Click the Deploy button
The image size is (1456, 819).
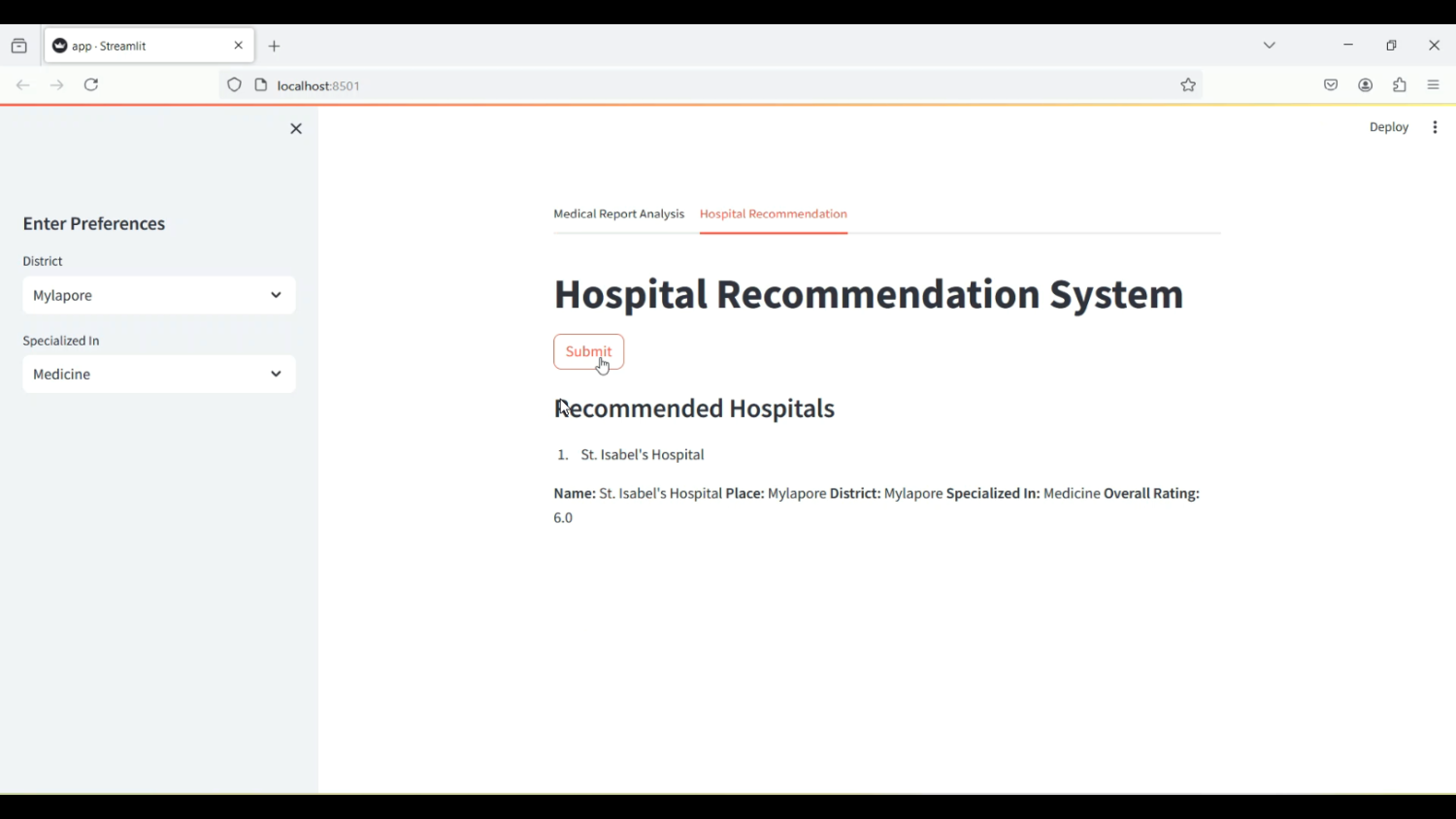pyautogui.click(x=1389, y=128)
